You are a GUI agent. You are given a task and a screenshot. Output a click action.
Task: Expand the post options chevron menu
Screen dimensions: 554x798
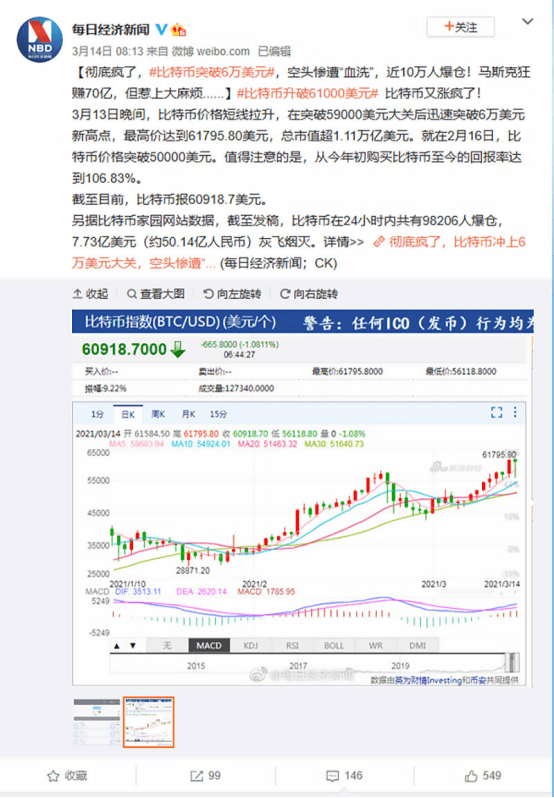click(x=528, y=22)
